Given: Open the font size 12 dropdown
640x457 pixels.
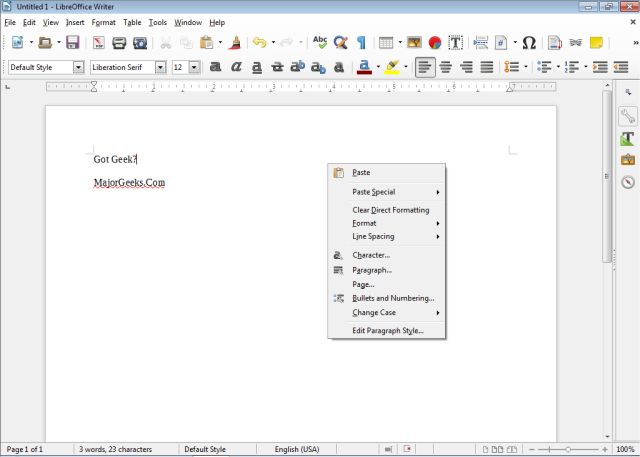Looking at the screenshot, I should point(194,67).
